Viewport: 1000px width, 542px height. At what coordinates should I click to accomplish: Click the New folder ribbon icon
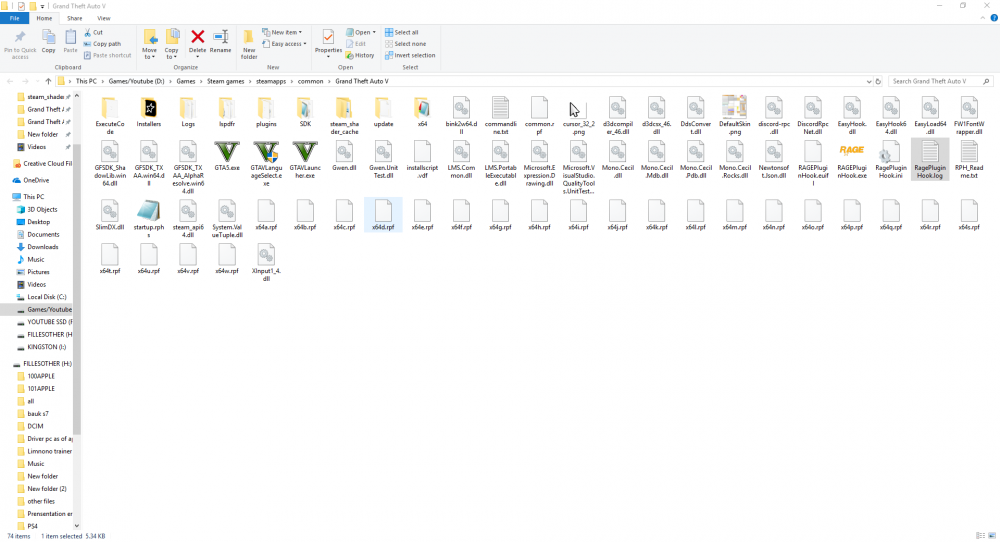(249, 41)
